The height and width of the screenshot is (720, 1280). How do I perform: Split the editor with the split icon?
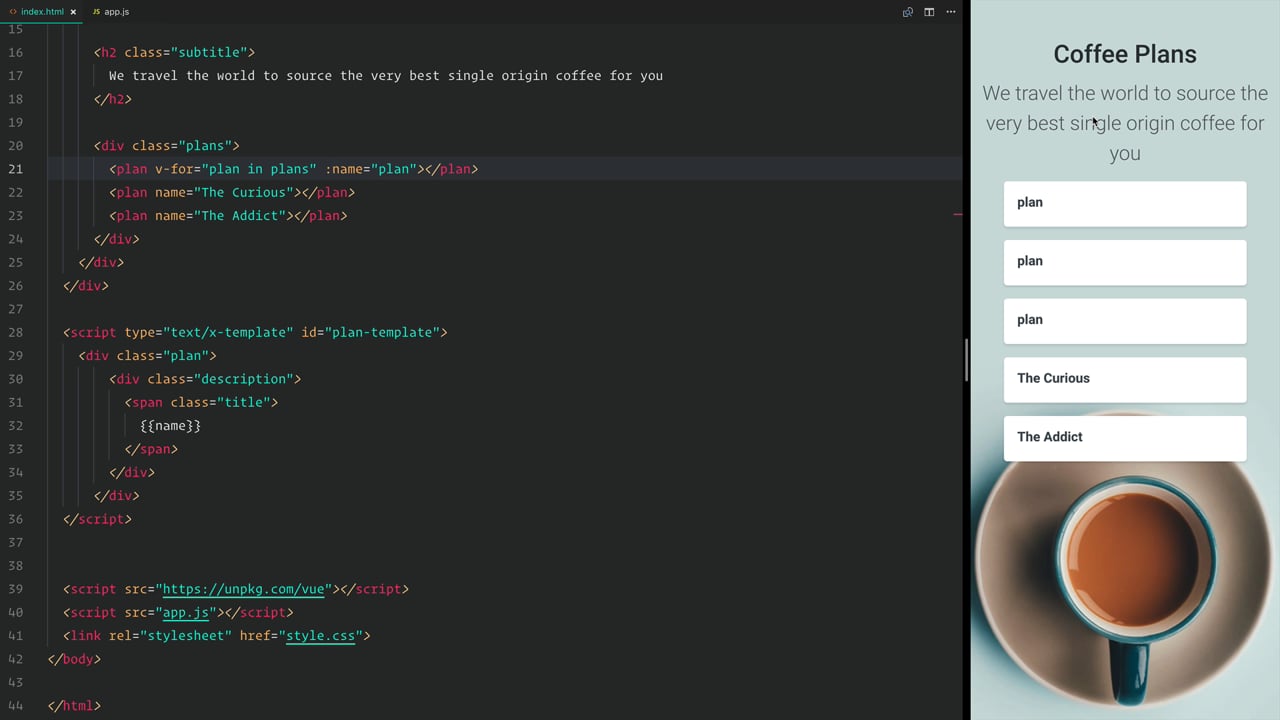929,12
